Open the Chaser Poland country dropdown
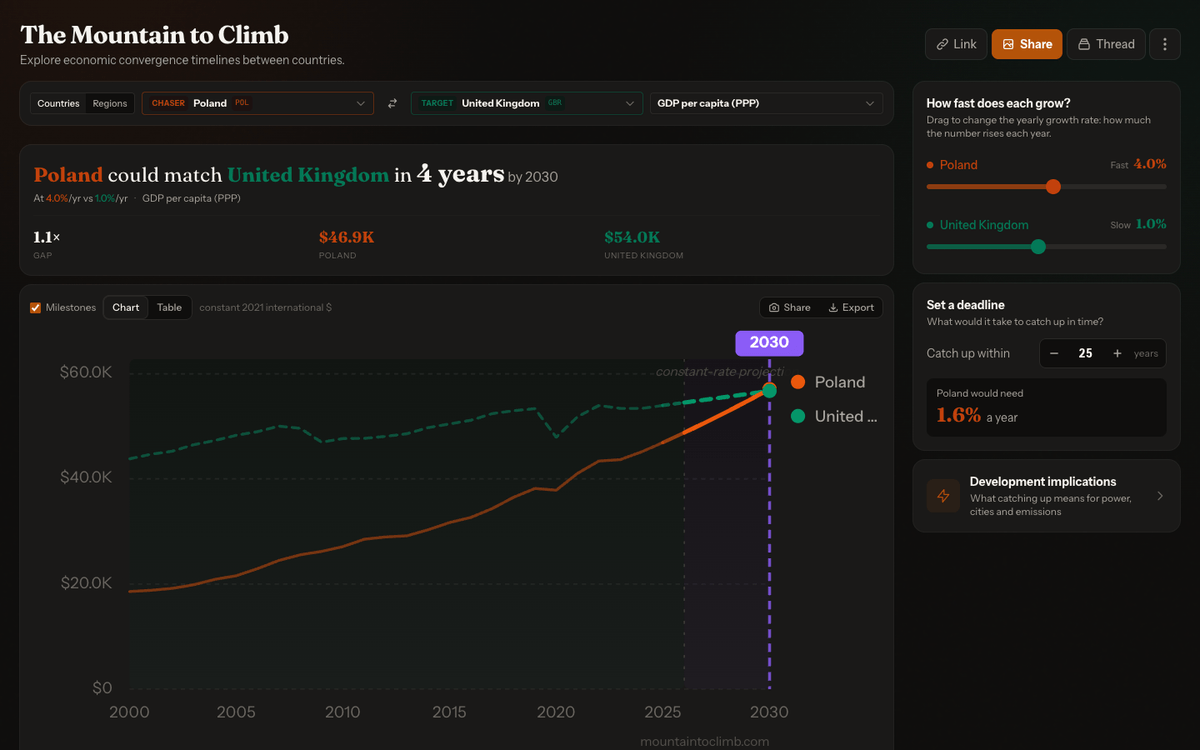 (x=258, y=103)
